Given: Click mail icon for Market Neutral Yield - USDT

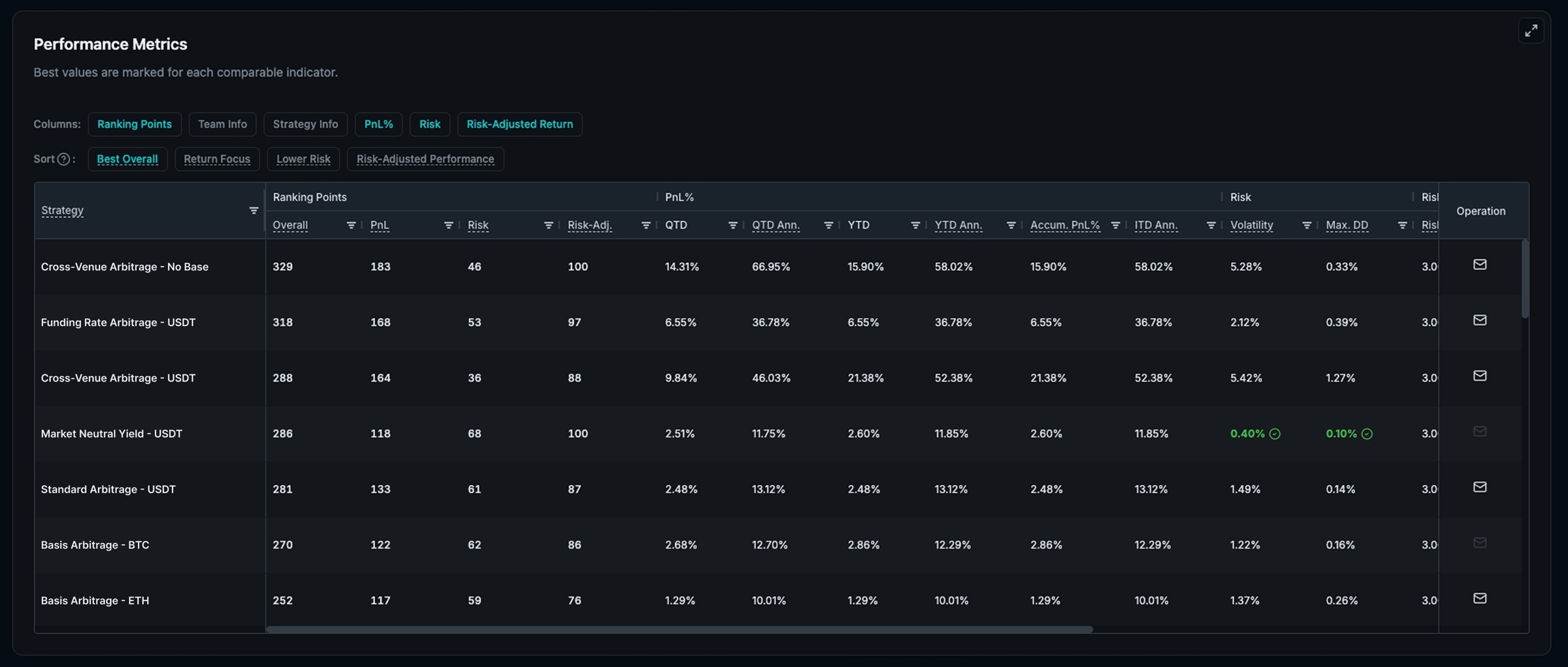Looking at the screenshot, I should click(x=1480, y=431).
